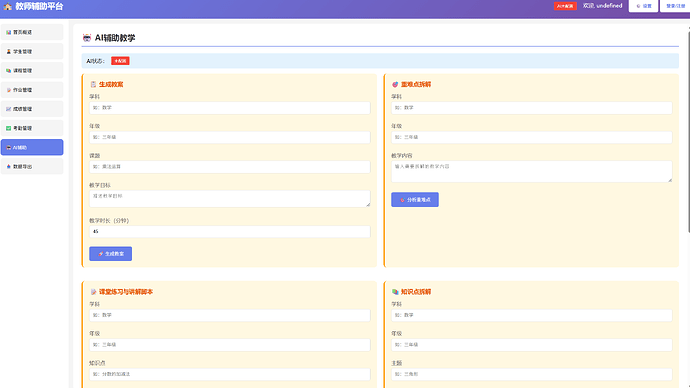Open 学生管理 via its person icon
Viewport: 690px width, 388px height.
pyautogui.click(x=8, y=51)
